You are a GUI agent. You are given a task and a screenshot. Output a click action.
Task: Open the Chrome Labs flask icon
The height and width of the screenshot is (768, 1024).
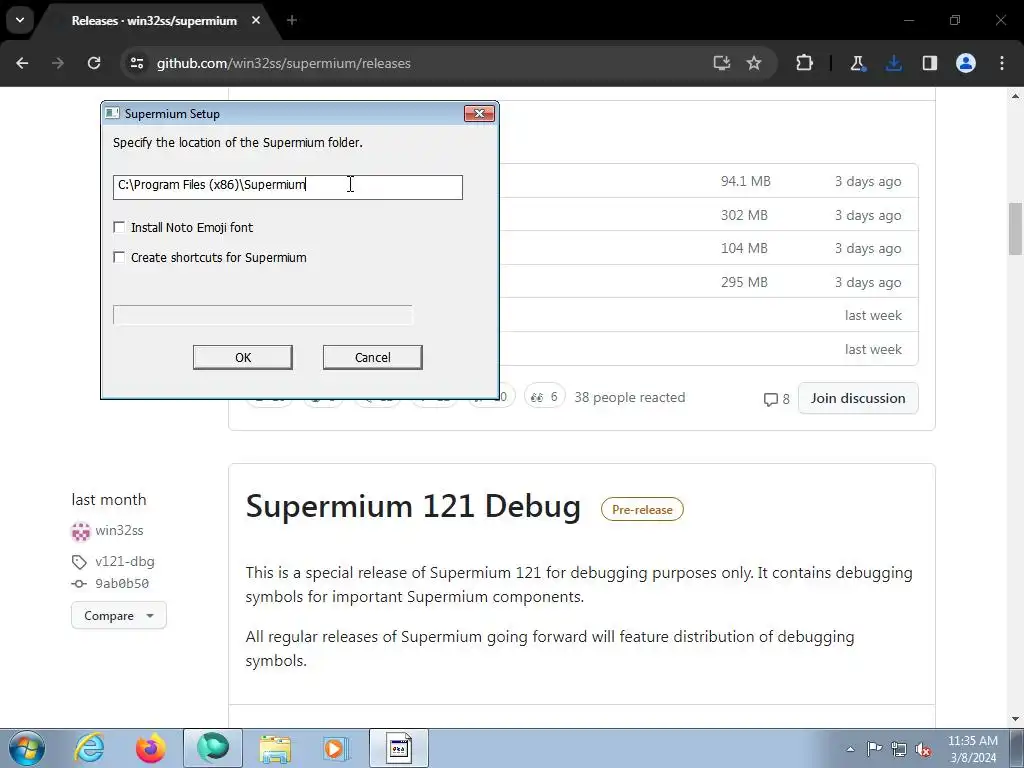pos(857,63)
